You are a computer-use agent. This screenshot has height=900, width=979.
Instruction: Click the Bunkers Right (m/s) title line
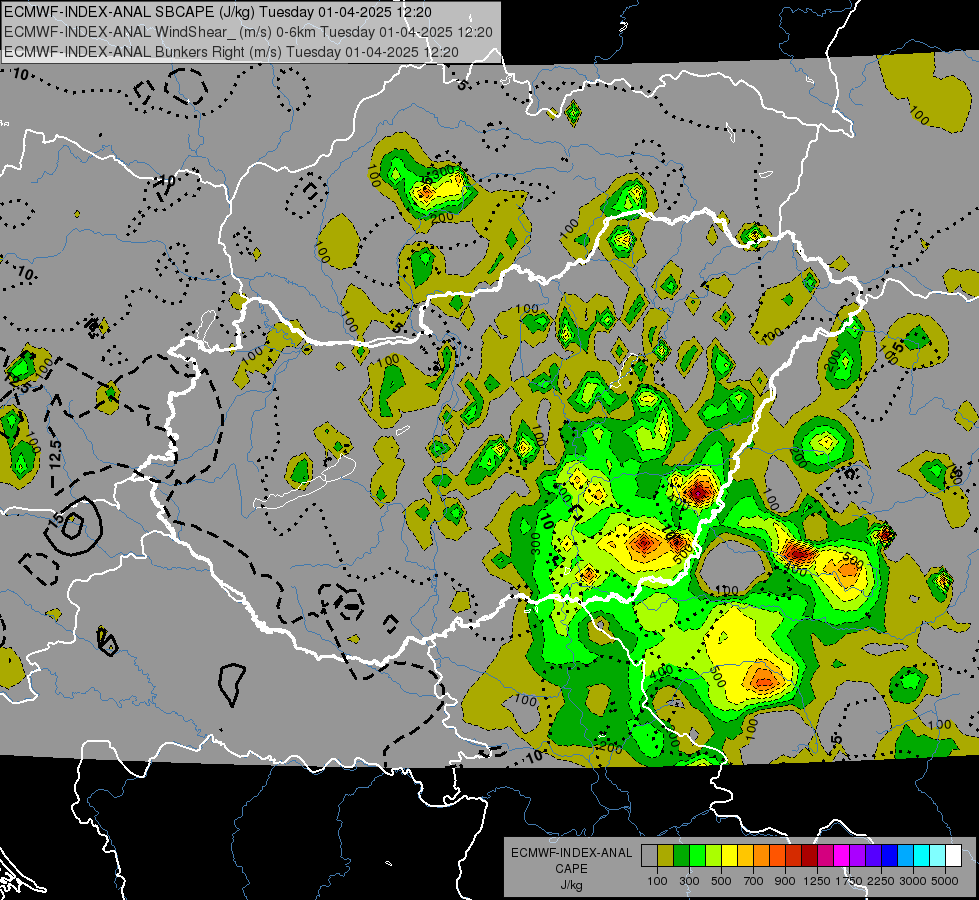pos(232,52)
